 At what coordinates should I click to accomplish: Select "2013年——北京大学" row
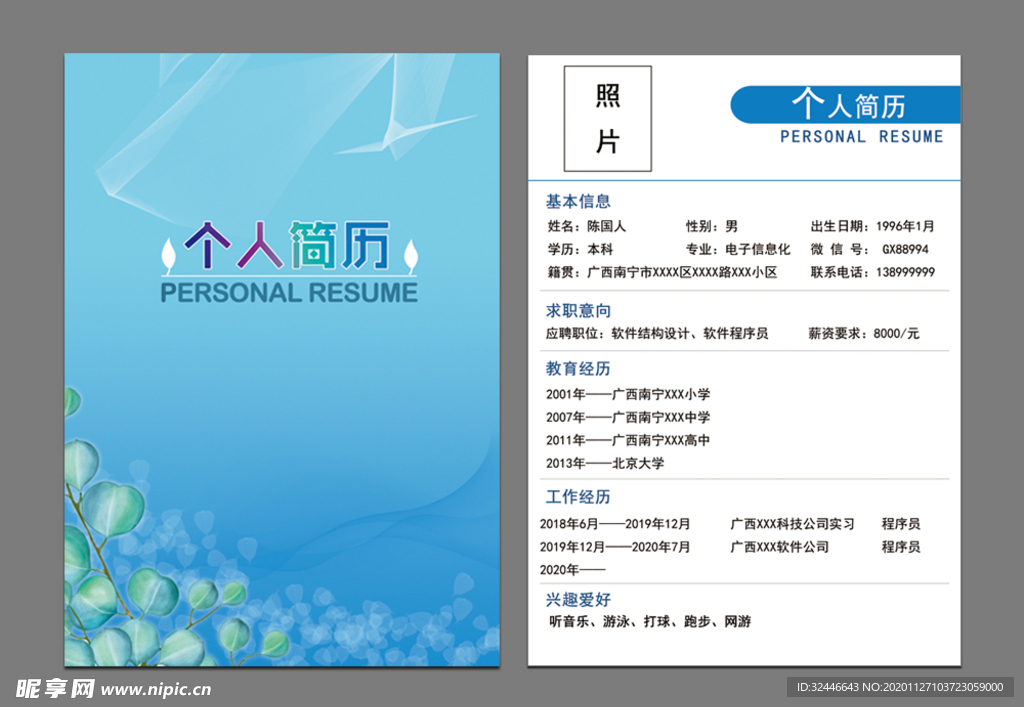pos(605,463)
